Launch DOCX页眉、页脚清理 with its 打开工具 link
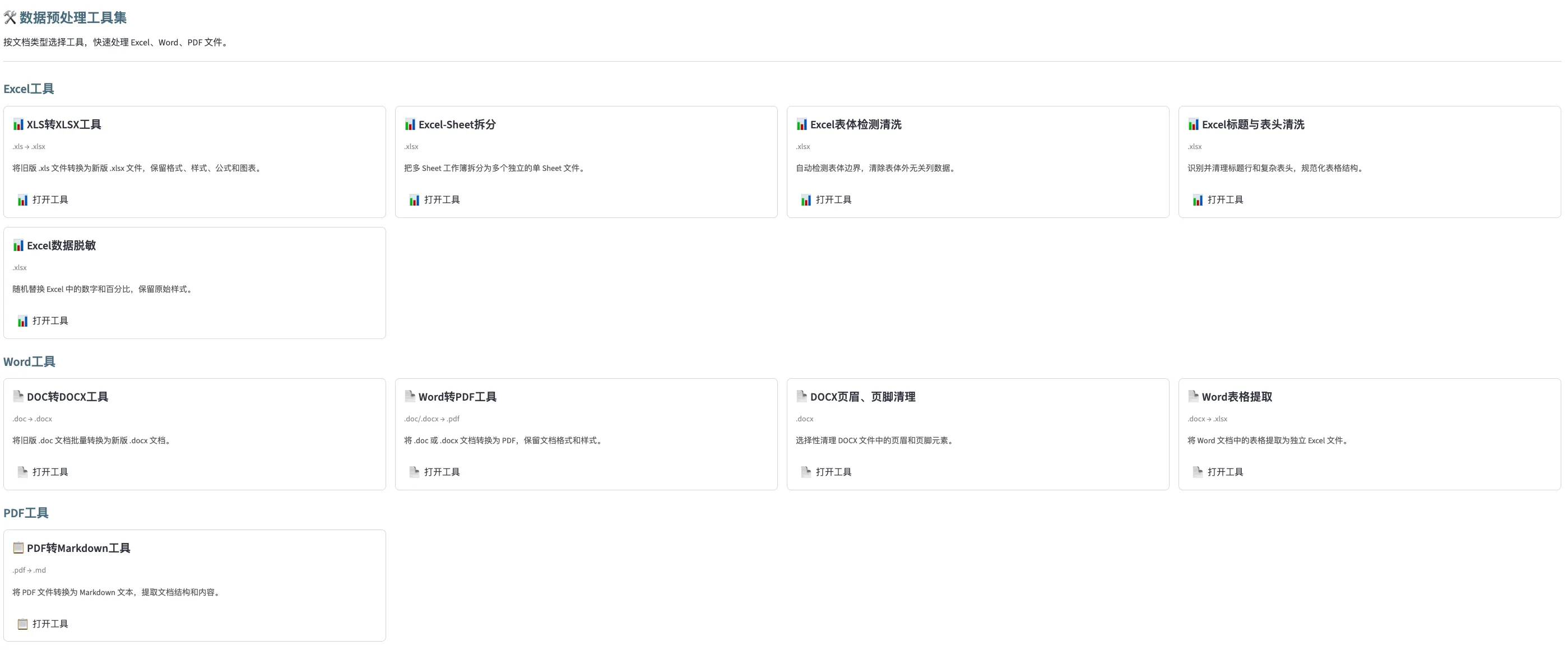The image size is (1568, 650). 827,472
